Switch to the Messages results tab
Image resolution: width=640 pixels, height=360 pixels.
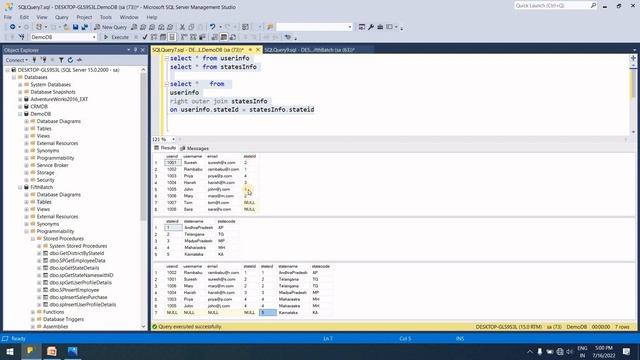pyautogui.click(x=195, y=148)
